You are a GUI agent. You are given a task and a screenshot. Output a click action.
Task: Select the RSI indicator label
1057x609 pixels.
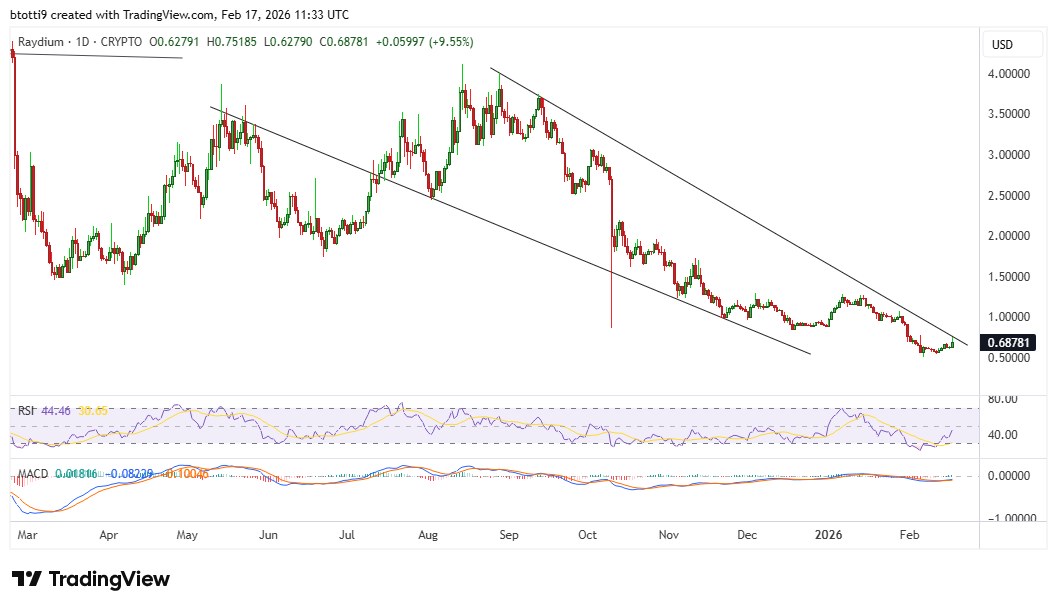coord(27,409)
